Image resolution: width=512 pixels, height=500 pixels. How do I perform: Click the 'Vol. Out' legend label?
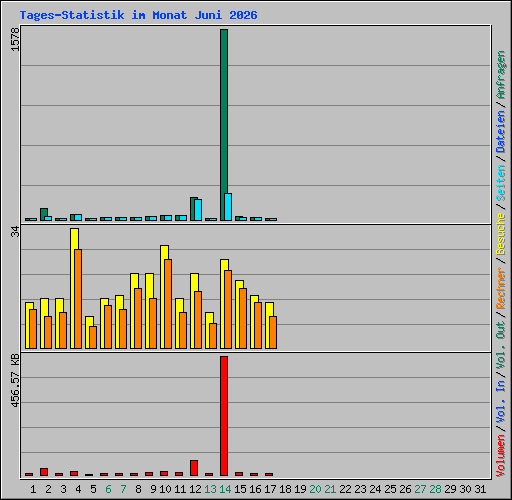(x=501, y=344)
